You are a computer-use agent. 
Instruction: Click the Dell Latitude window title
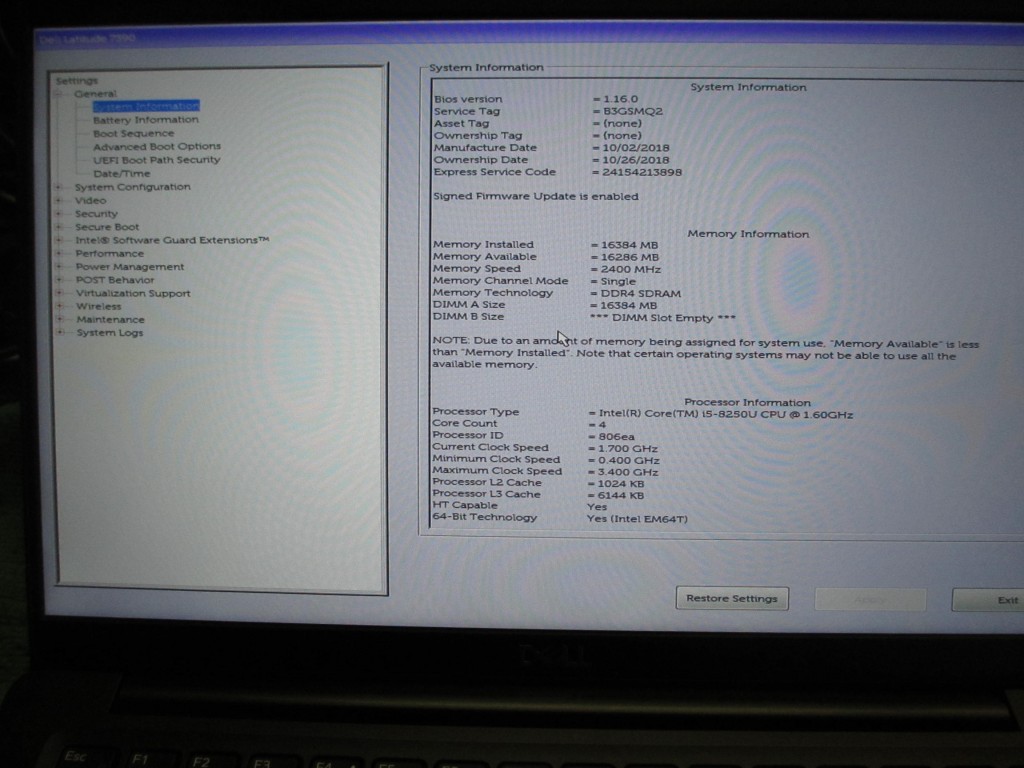pyautogui.click(x=87, y=39)
